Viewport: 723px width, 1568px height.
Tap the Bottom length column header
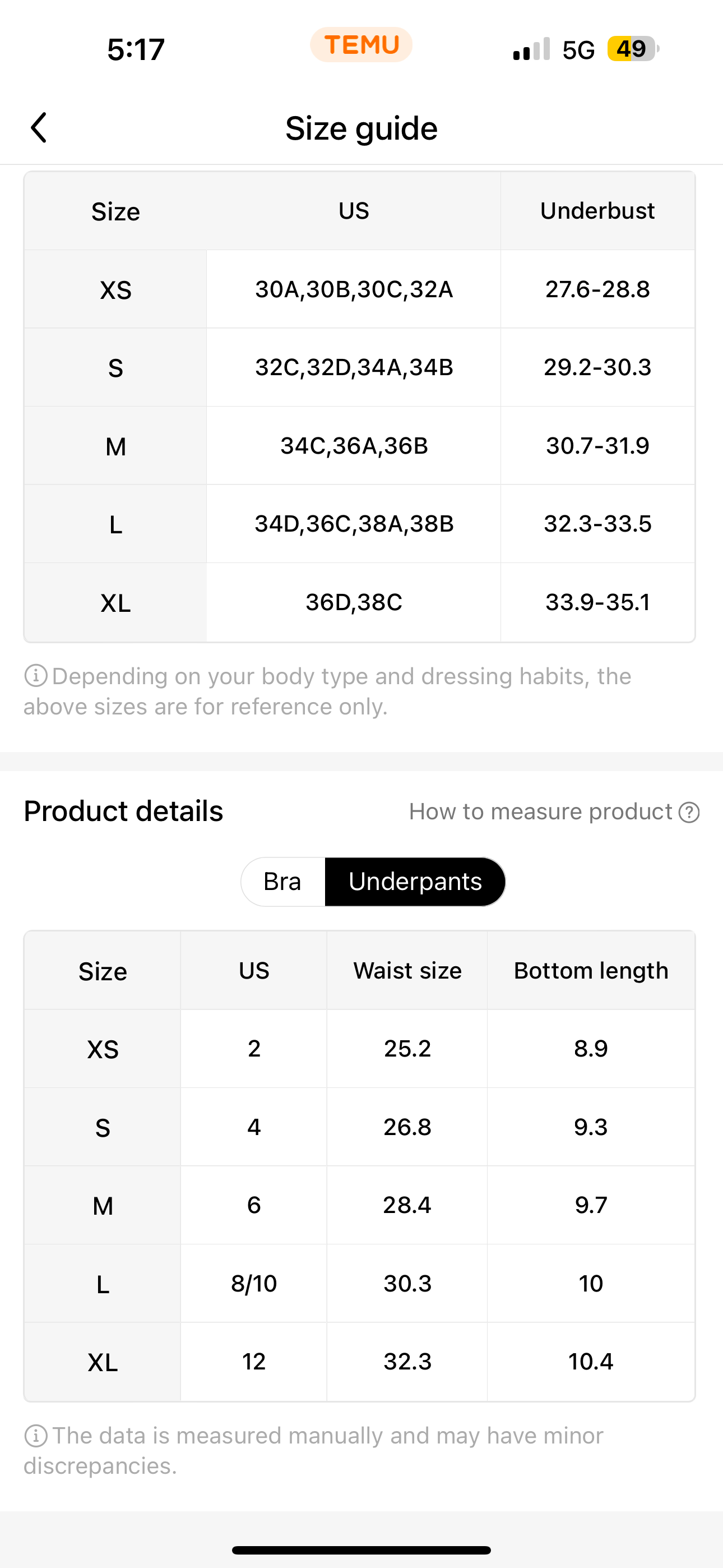(591, 970)
